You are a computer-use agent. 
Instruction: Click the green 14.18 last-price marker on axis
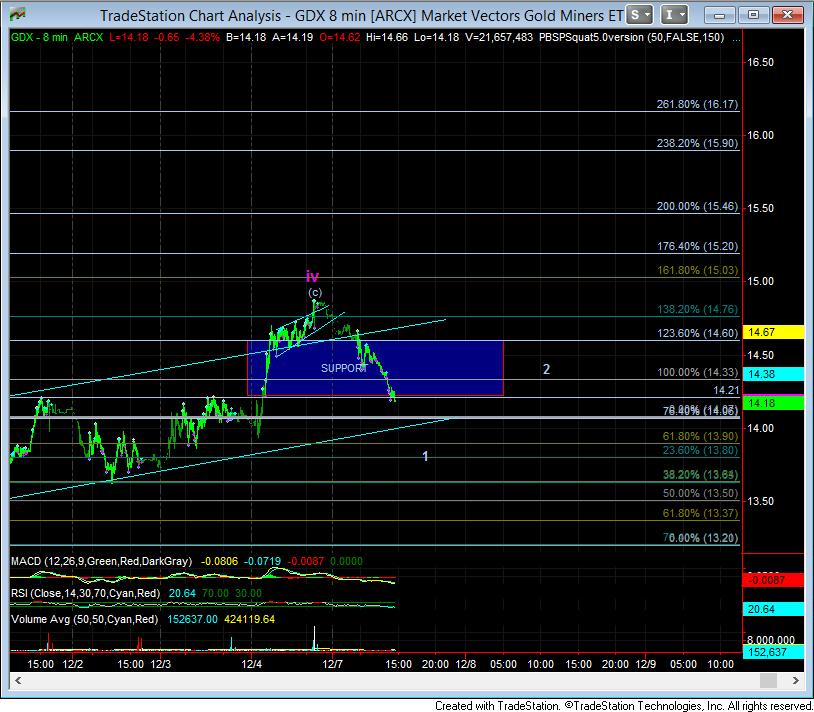click(774, 403)
